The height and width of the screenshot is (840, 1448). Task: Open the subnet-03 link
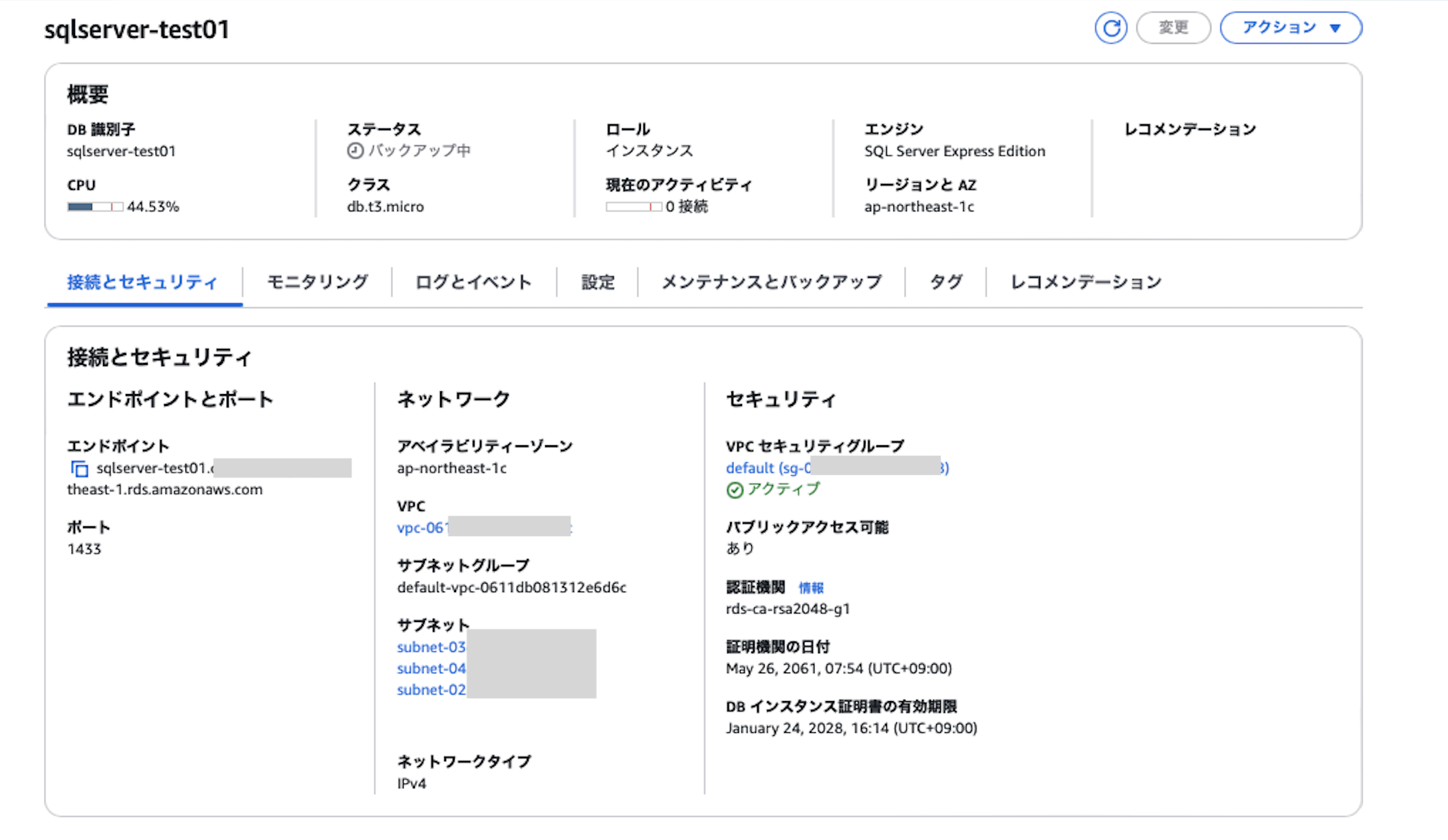(x=431, y=647)
